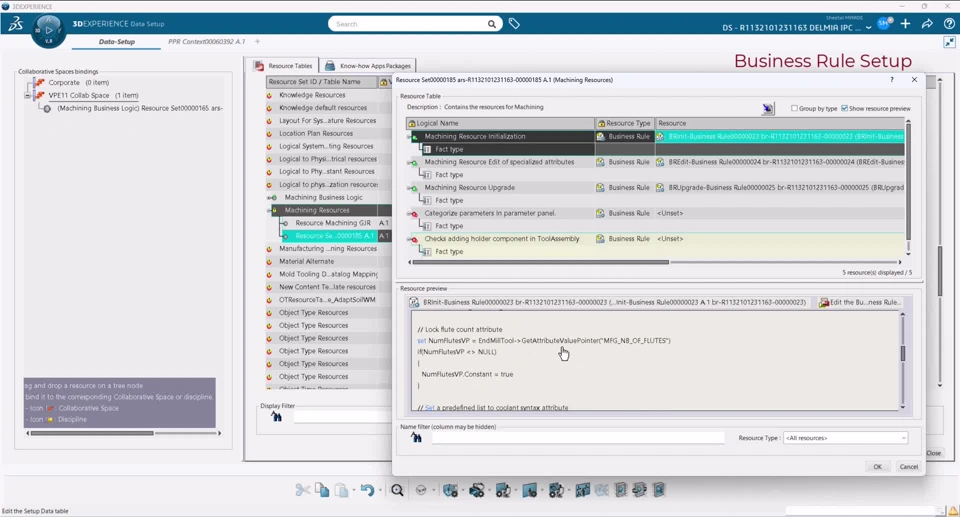The width and height of the screenshot is (960, 517).
Task: Open the dropdown arrow next to Undo
Action: (380, 490)
